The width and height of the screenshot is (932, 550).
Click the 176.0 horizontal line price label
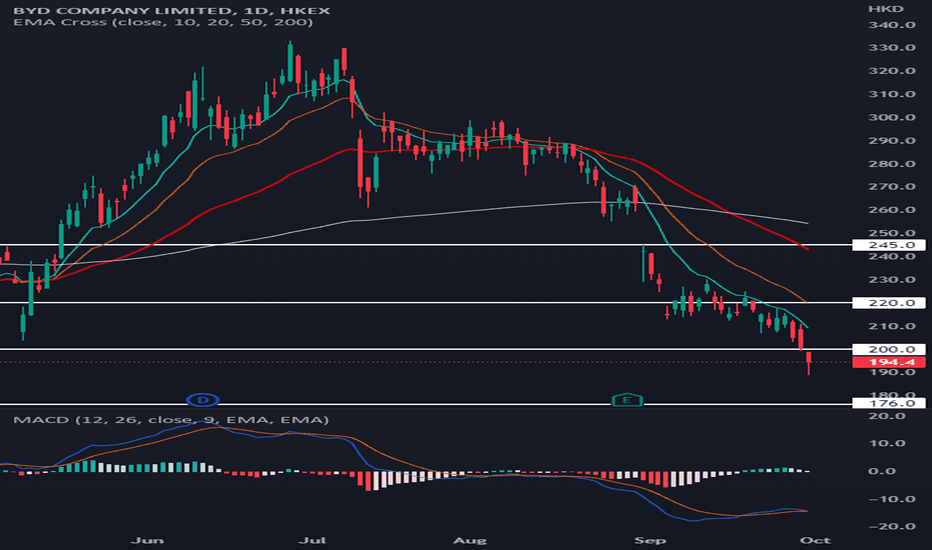click(889, 403)
